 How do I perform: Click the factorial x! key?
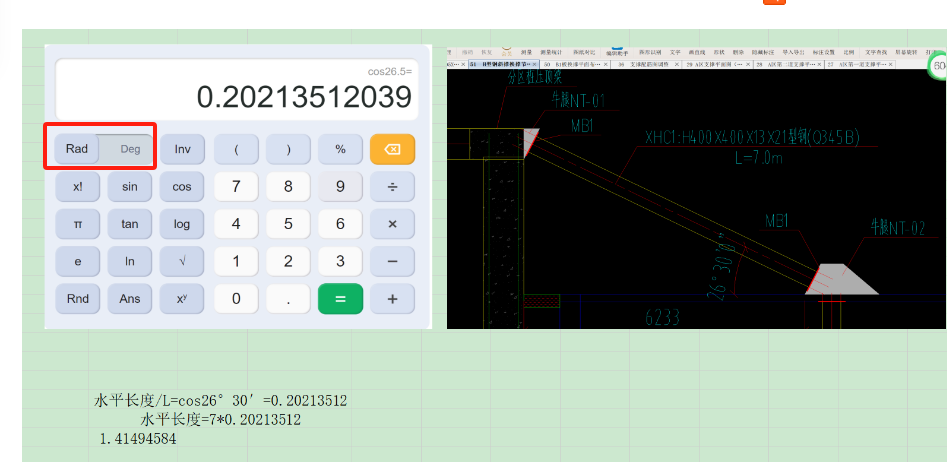(78, 187)
